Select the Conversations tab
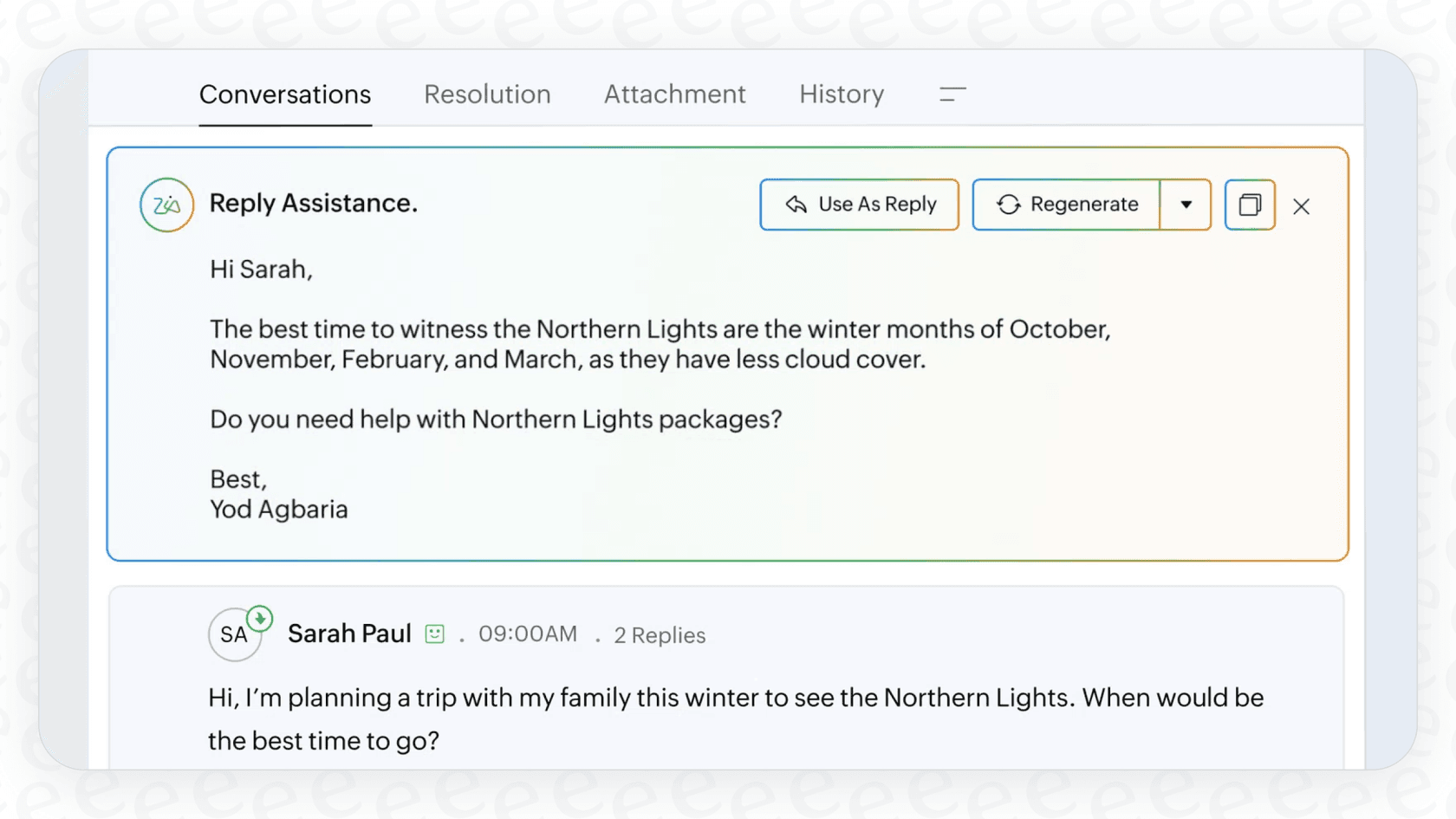This screenshot has width=1456, height=819. pos(285,94)
